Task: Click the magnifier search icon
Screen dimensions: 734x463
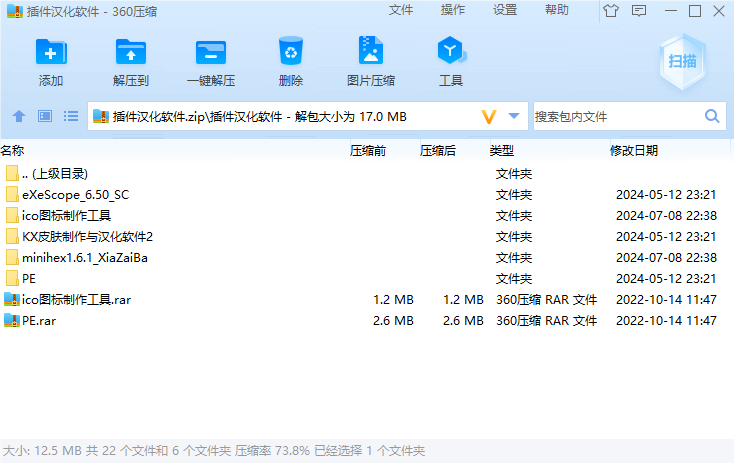Action: pos(712,116)
